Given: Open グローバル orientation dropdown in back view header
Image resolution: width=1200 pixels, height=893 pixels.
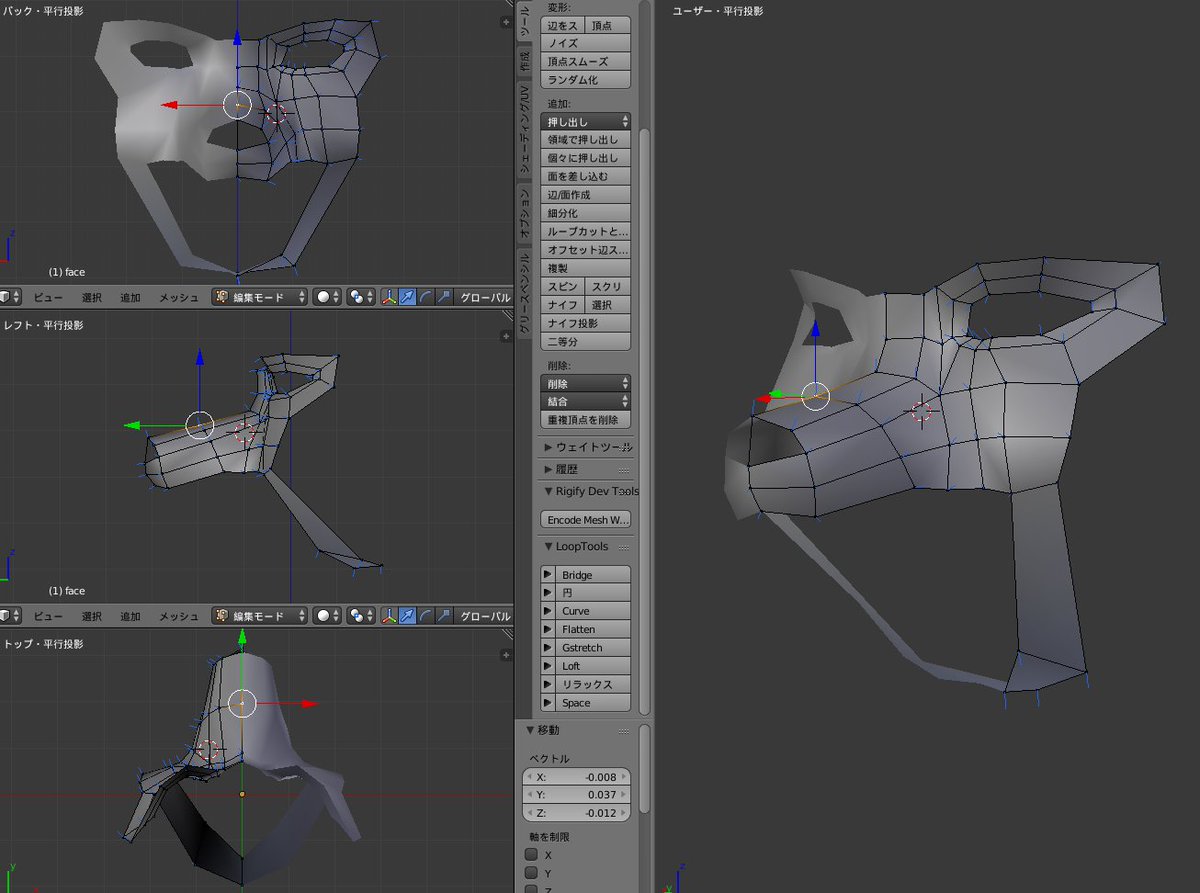Looking at the screenshot, I should coord(485,297).
